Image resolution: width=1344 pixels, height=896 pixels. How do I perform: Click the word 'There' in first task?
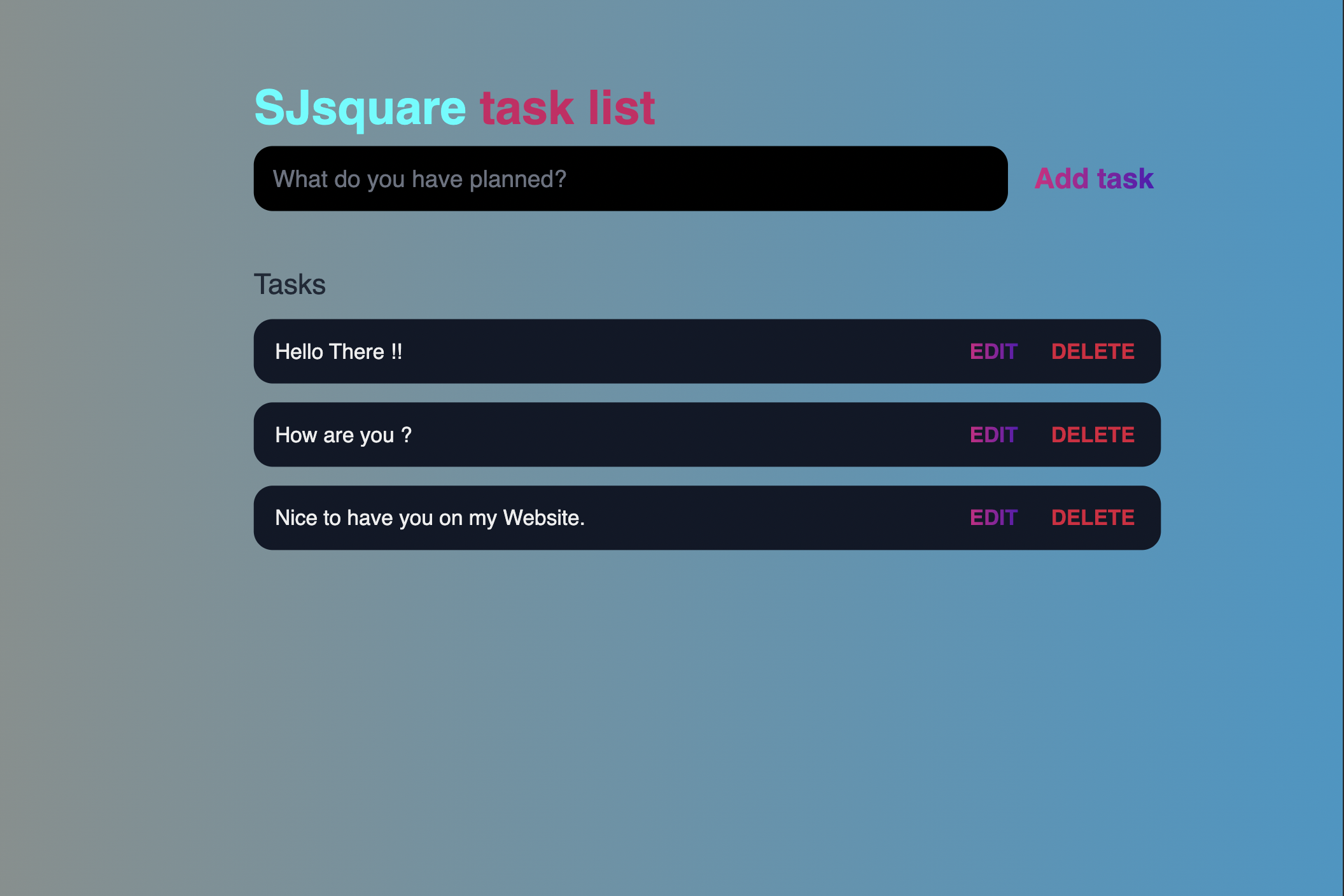tap(356, 351)
